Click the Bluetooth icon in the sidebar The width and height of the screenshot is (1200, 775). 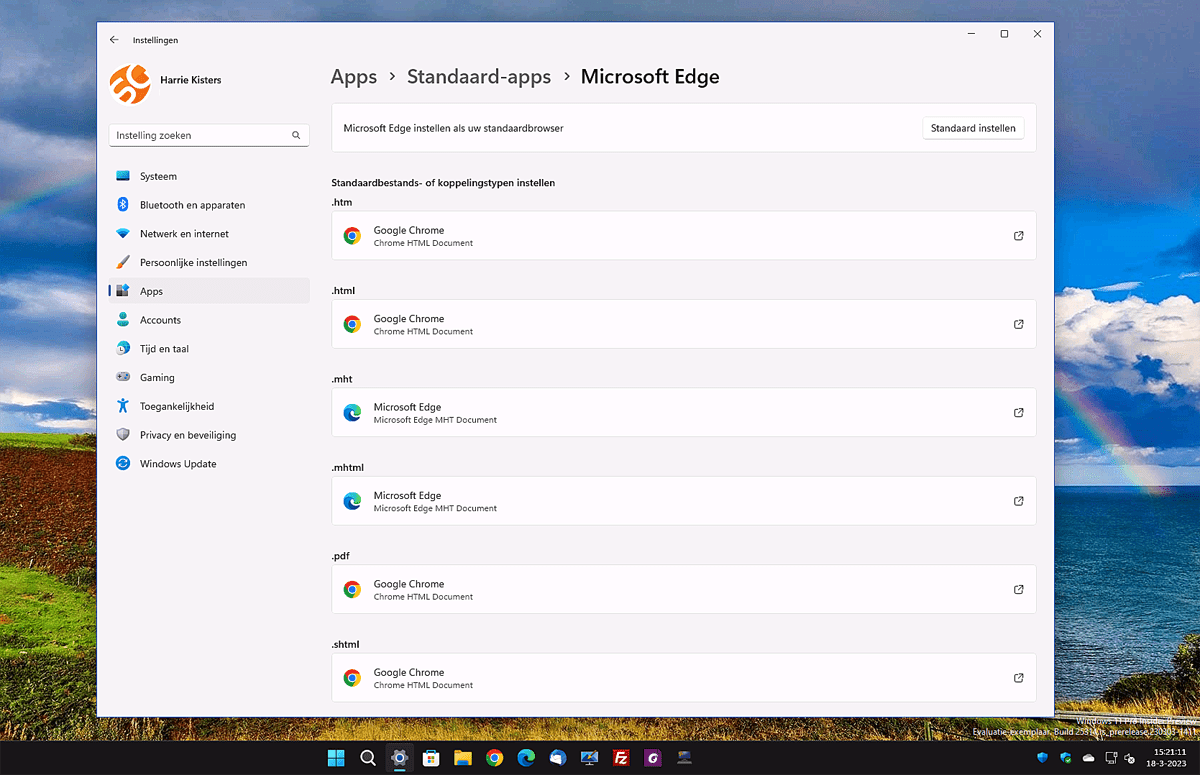123,205
